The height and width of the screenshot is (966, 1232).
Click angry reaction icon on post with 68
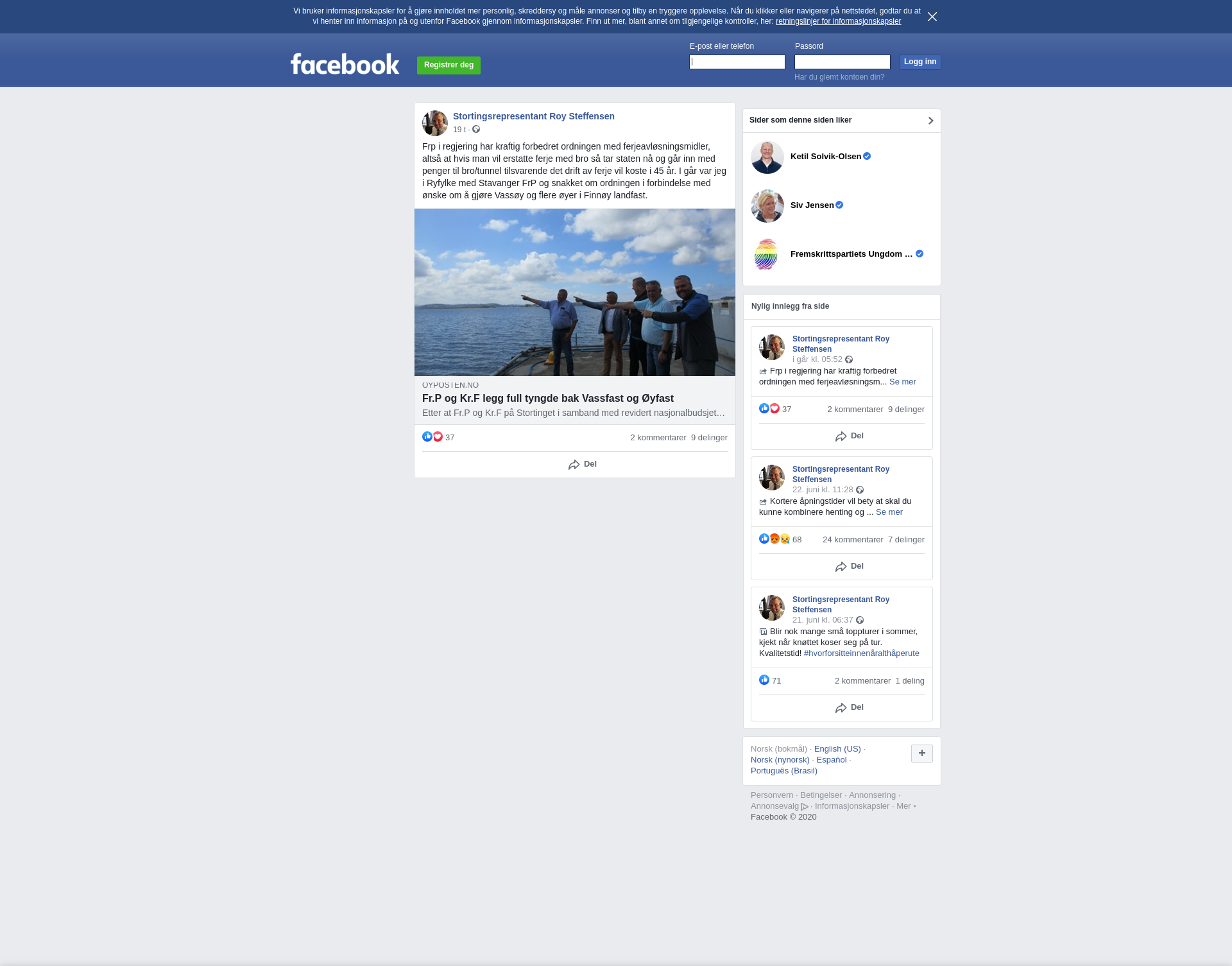pos(774,539)
